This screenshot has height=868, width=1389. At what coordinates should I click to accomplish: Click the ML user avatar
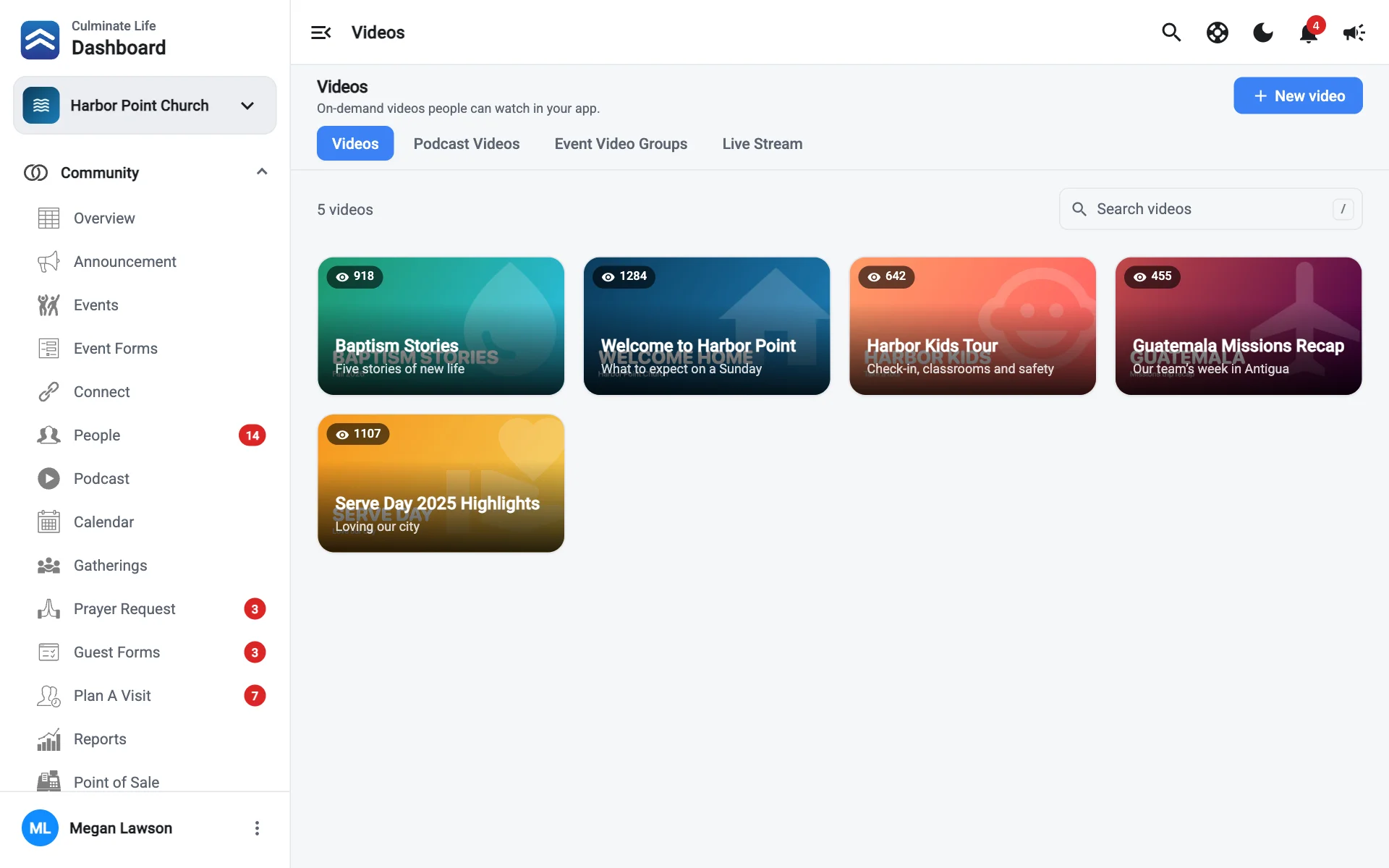coord(40,828)
